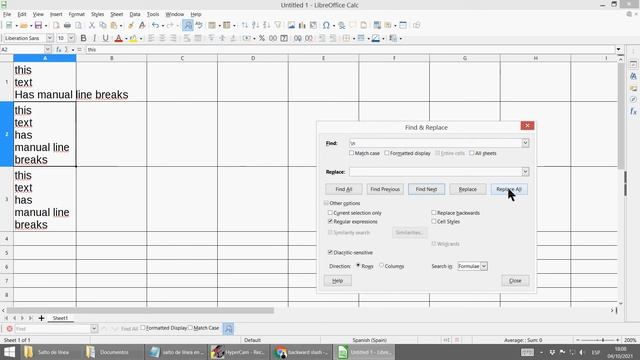Open the Tools menu
The height and width of the screenshot is (360, 640).
(x=153, y=14)
